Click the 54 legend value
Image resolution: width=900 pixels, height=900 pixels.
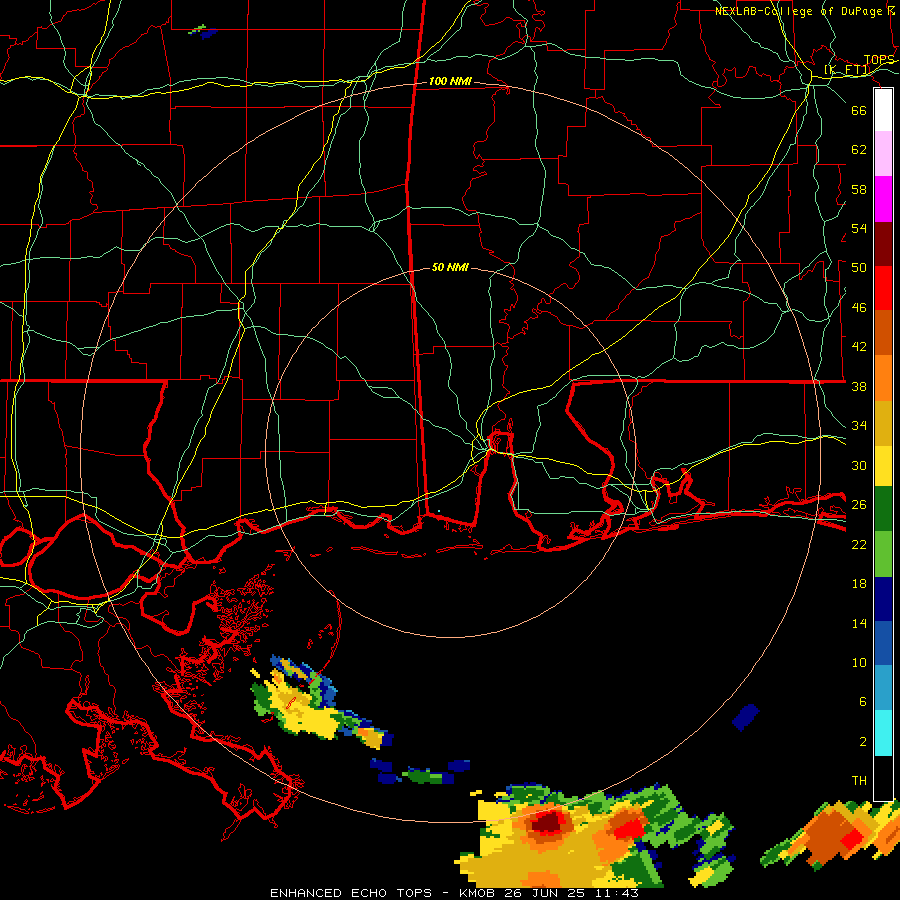coord(859,228)
